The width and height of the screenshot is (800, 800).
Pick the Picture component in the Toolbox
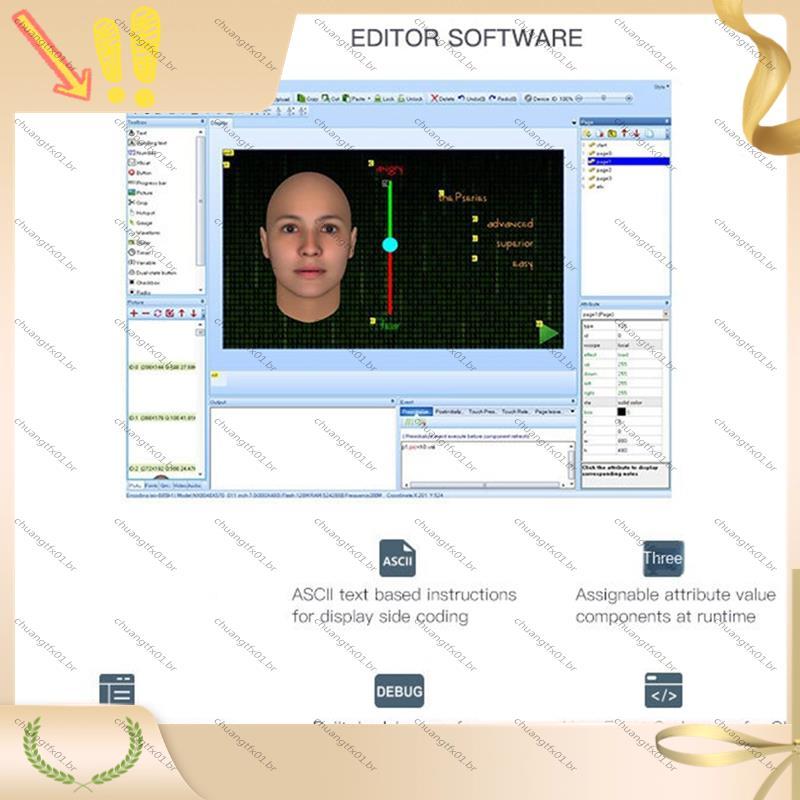pos(140,192)
